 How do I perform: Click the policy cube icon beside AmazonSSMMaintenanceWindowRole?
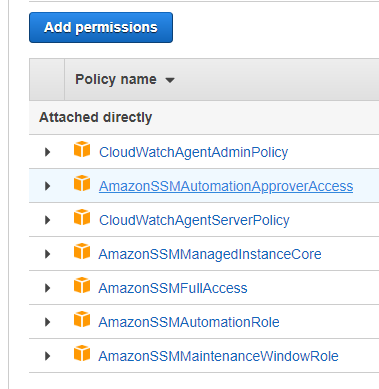coord(82,353)
